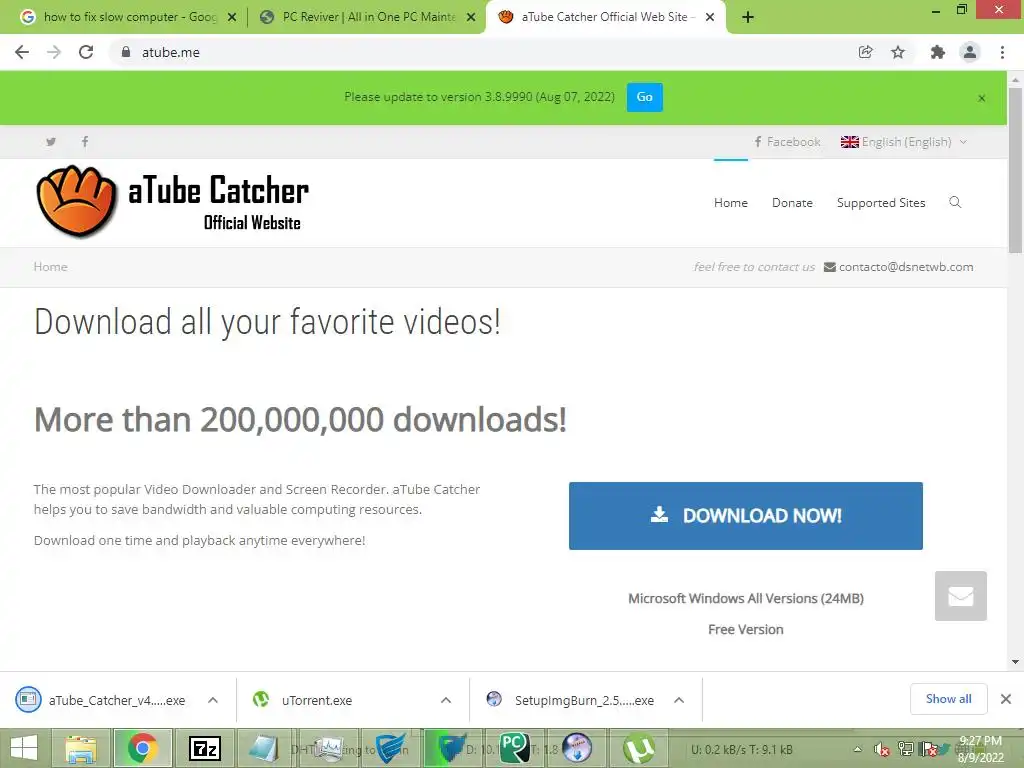Reload the atube.me page
The height and width of the screenshot is (768, 1024).
[86, 52]
